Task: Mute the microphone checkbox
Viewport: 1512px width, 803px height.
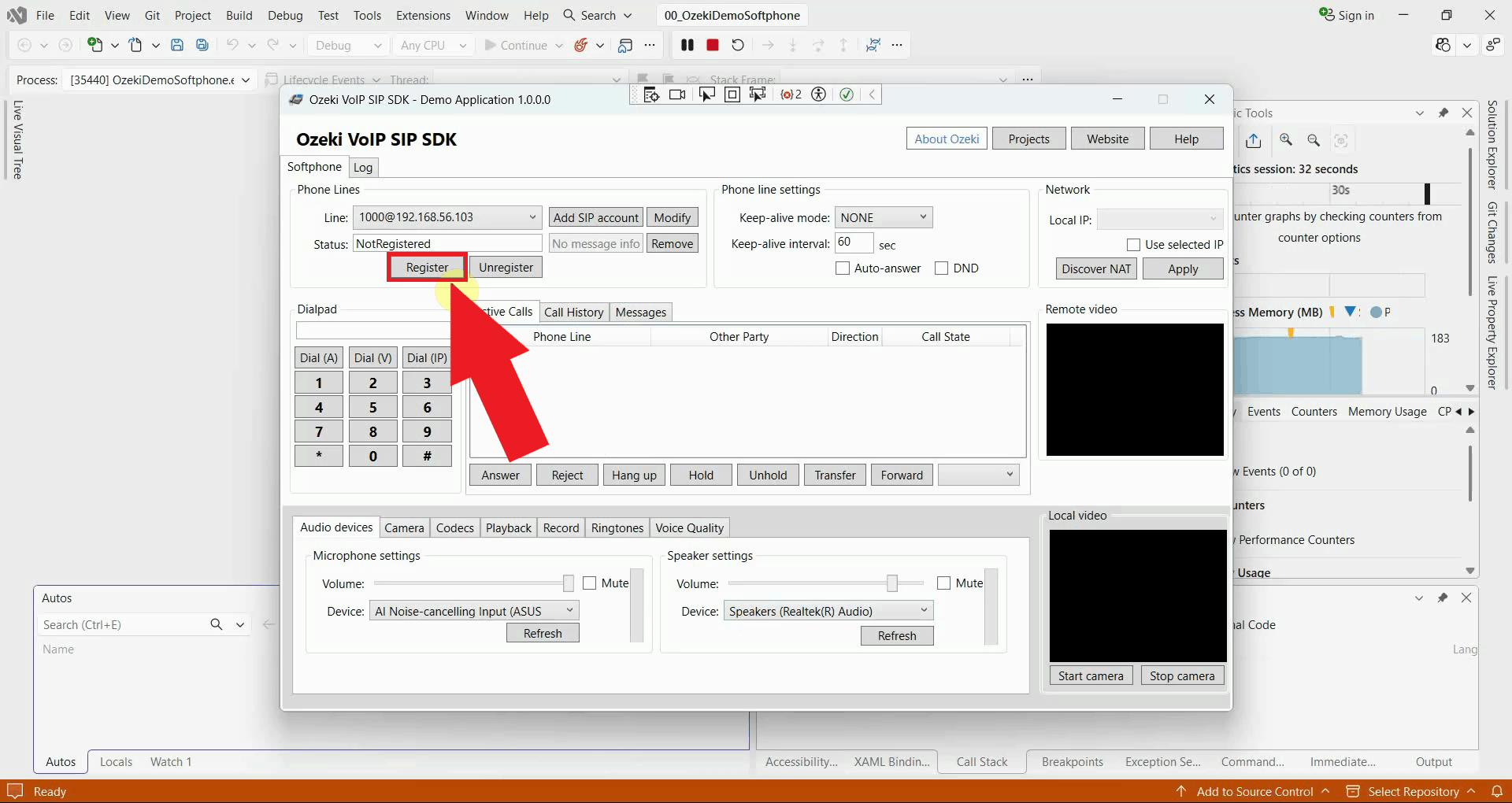Action: [x=589, y=583]
